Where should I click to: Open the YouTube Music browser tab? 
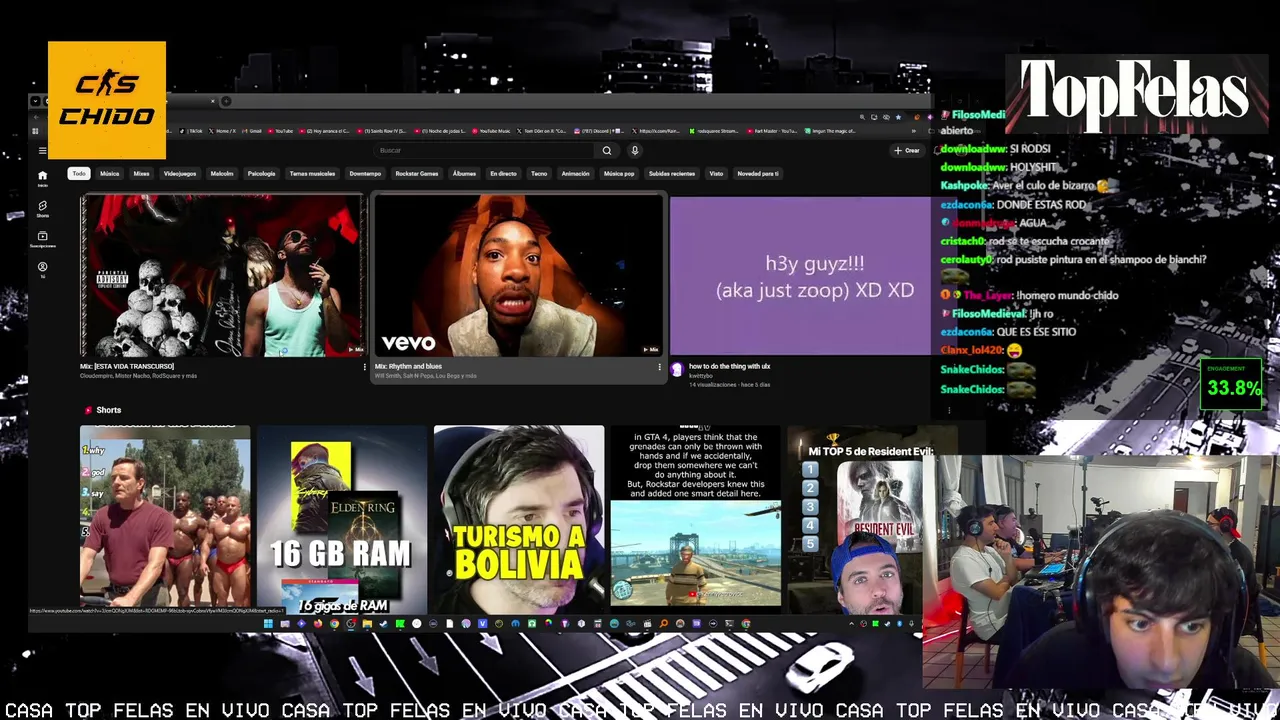(x=492, y=131)
